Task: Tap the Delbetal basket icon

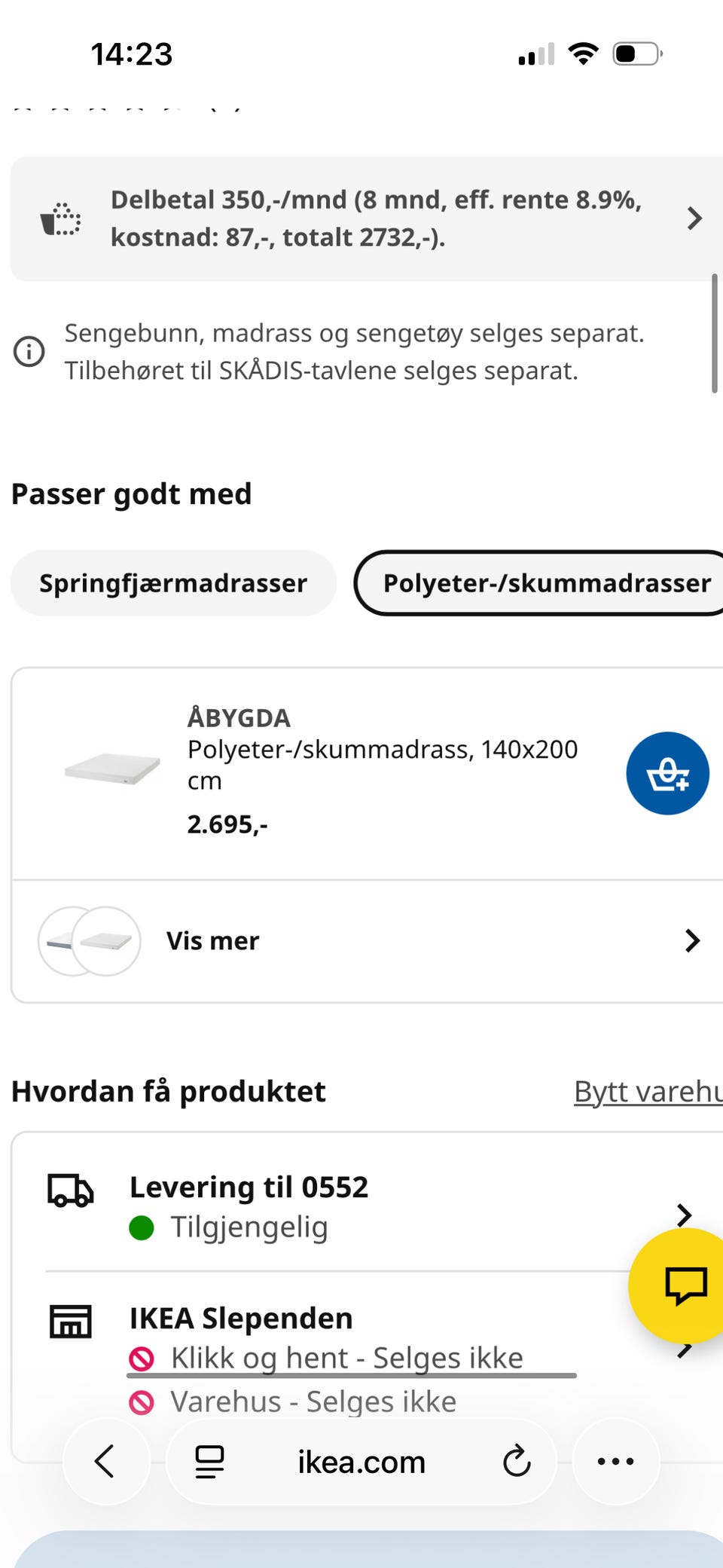Action: click(x=61, y=219)
